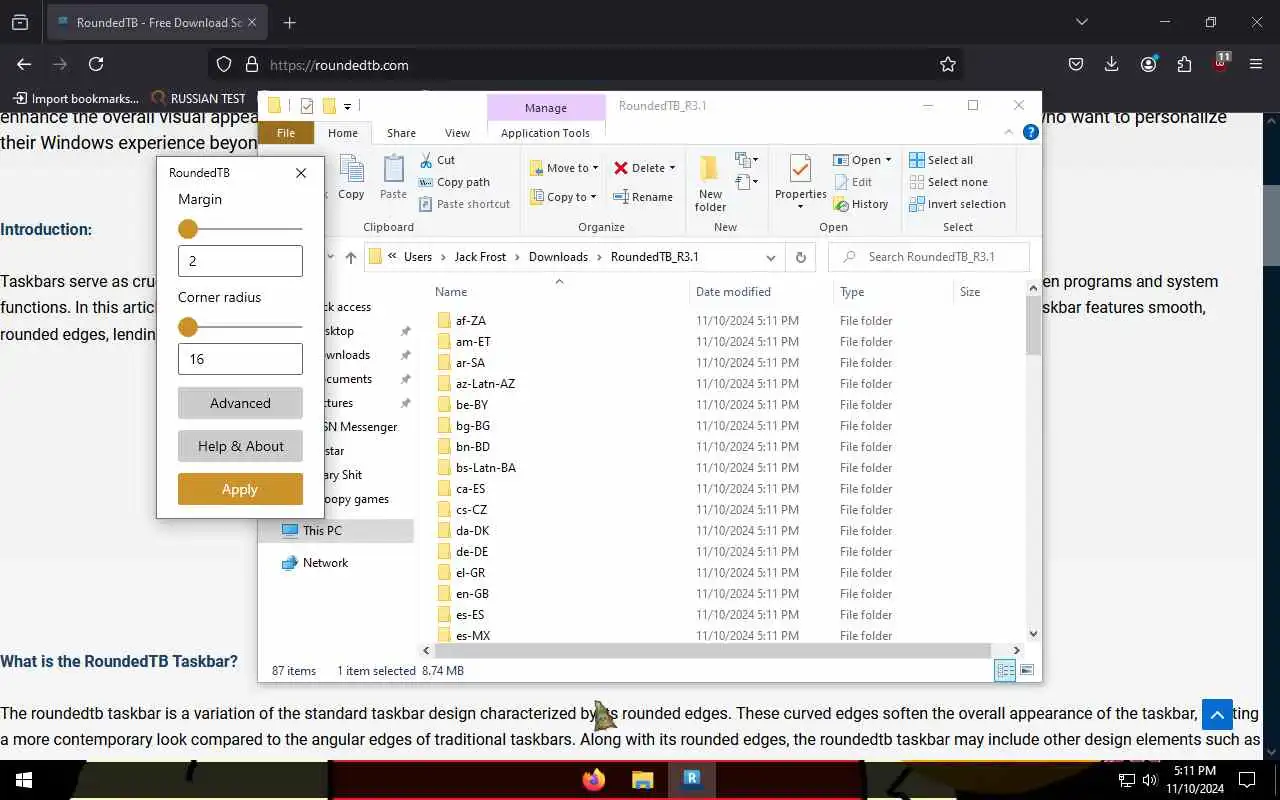
Task: Open Firefox account profile icon
Action: coord(1148,64)
